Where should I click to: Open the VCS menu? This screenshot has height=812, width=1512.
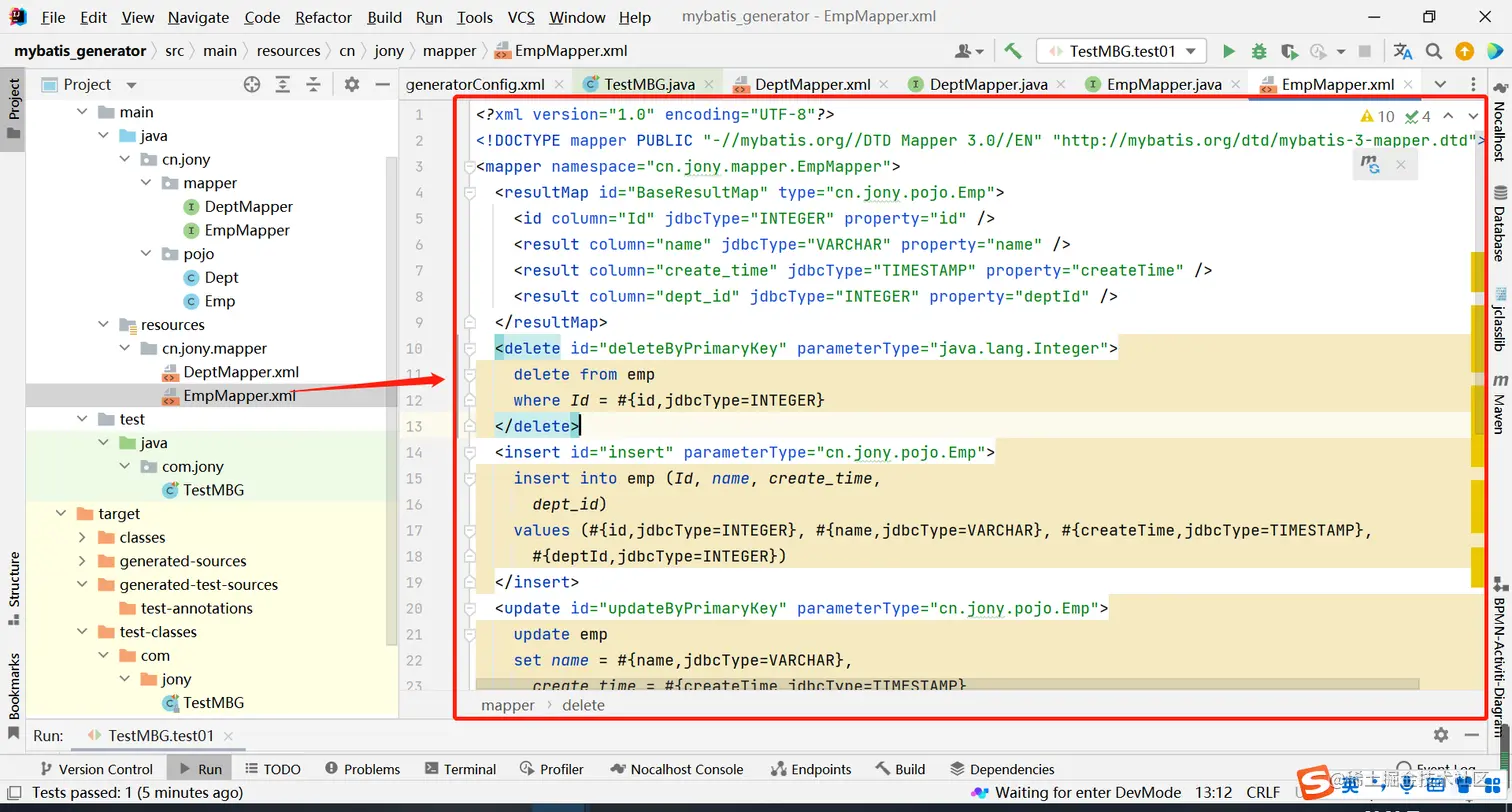521,17
